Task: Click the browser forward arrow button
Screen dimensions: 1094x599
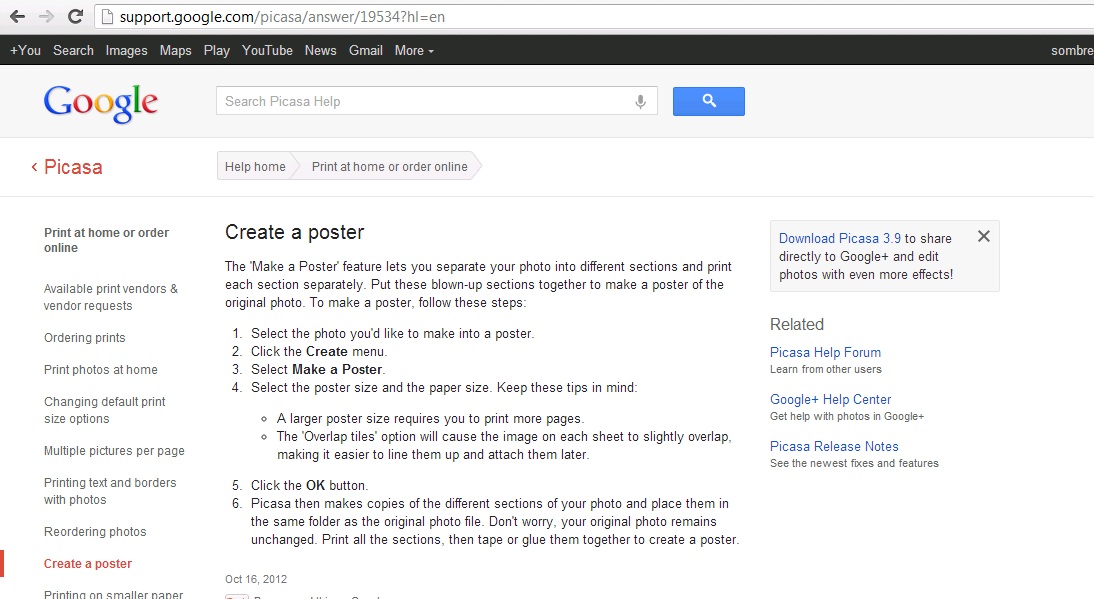Action: point(46,17)
